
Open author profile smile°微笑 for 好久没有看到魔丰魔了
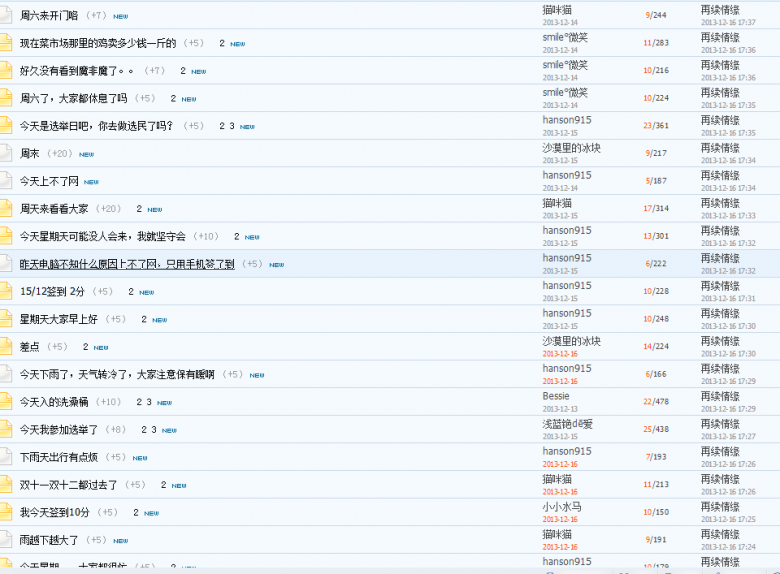565,65
